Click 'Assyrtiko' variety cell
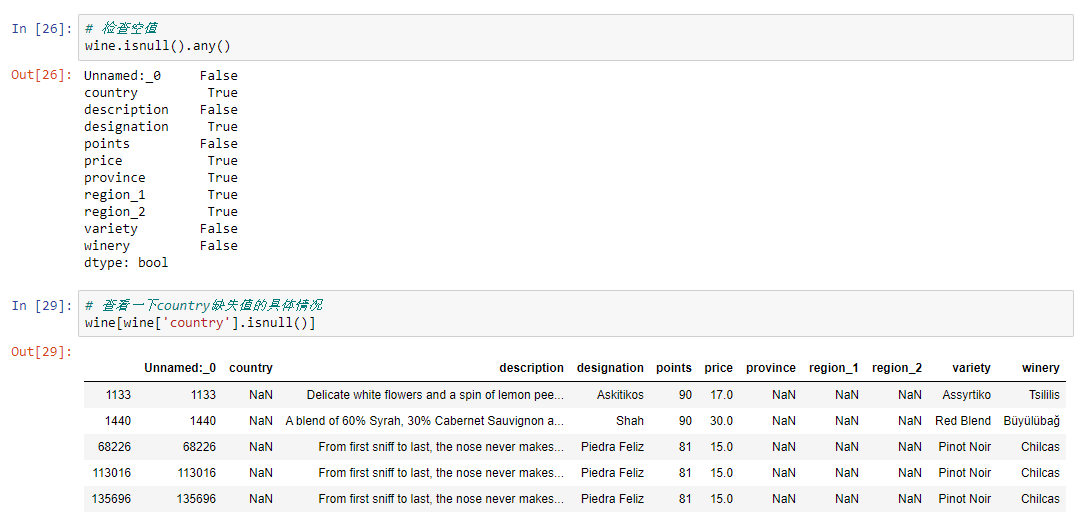This screenshot has width=1082, height=521. tap(966, 395)
